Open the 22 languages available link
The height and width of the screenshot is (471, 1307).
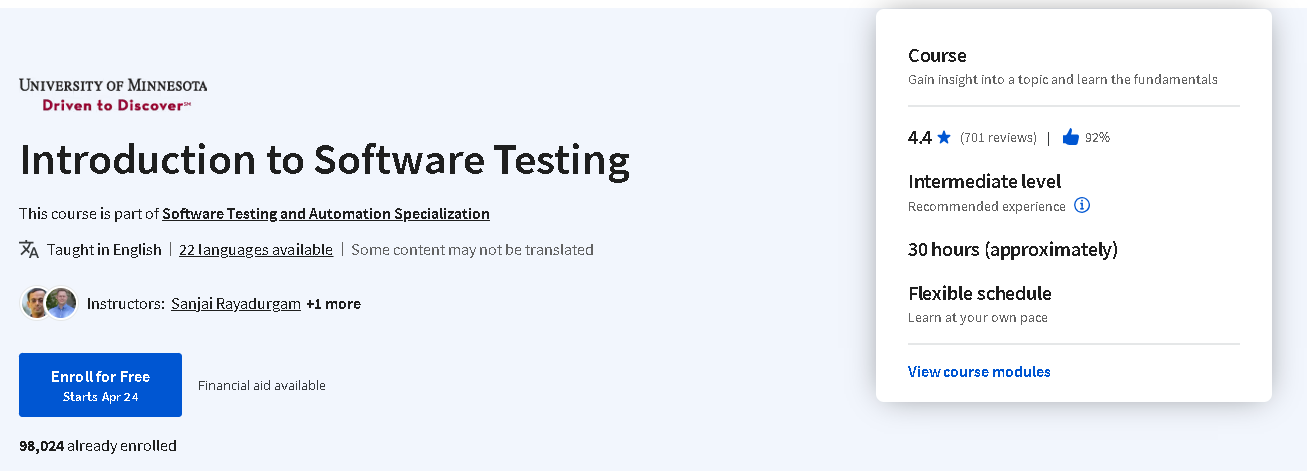pos(256,250)
